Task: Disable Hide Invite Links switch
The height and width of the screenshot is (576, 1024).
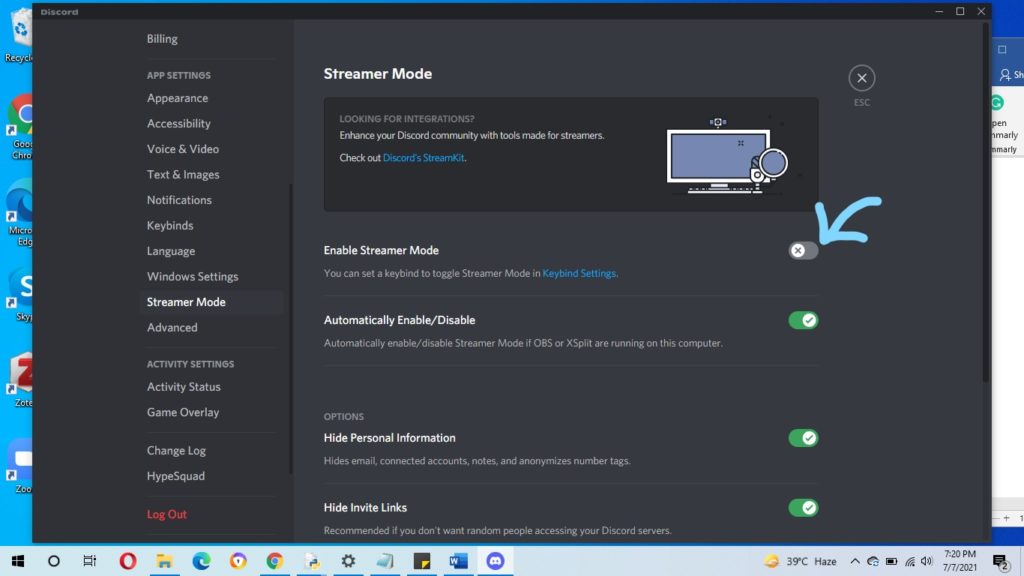Action: tap(803, 508)
